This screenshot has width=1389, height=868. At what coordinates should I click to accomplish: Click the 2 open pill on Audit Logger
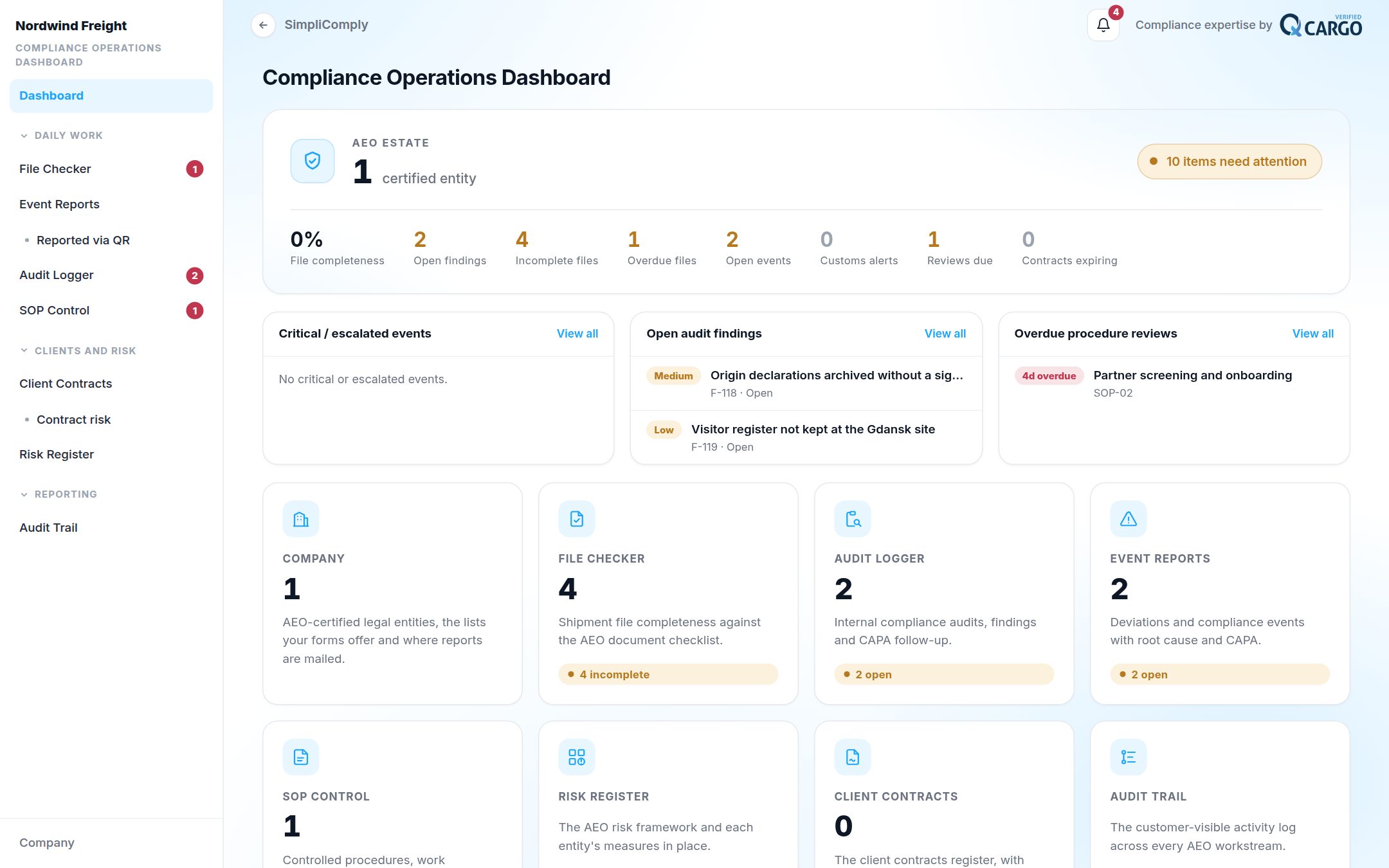pos(944,674)
